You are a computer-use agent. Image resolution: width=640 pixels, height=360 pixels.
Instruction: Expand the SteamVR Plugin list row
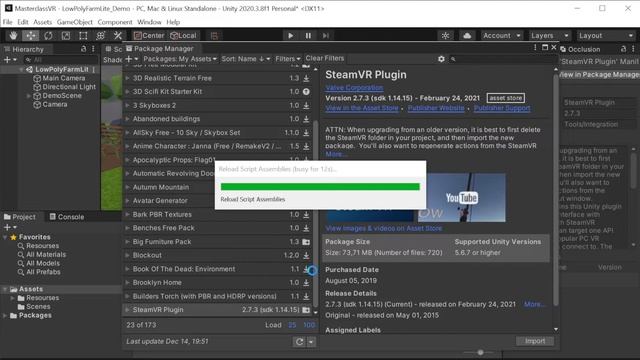pos(127,309)
